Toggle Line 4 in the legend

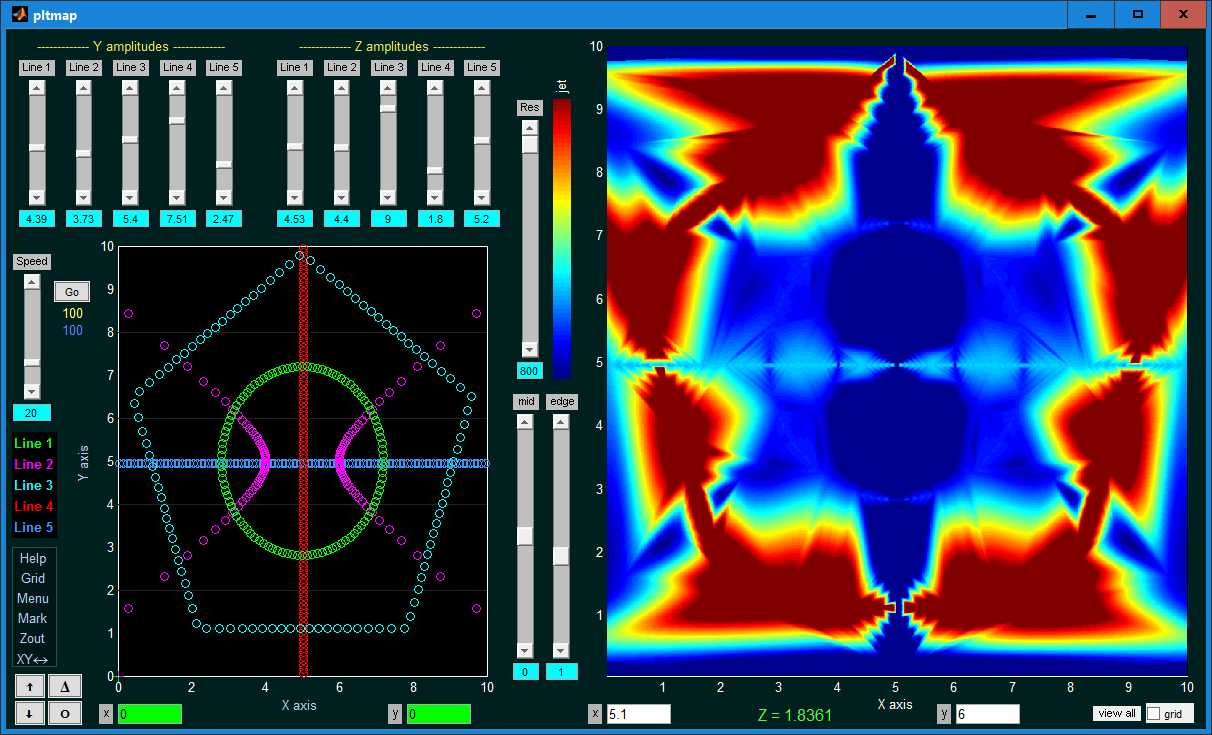point(34,506)
